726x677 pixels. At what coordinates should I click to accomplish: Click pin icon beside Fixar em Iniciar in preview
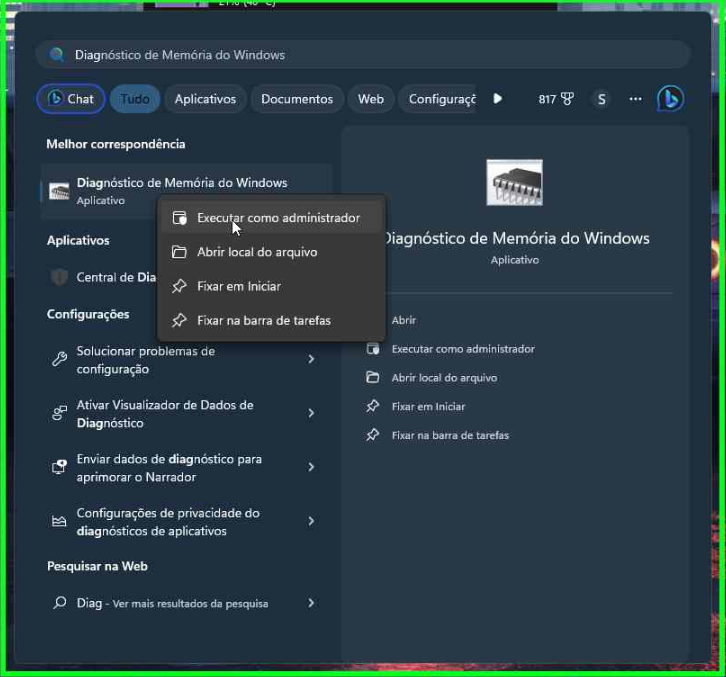373,406
